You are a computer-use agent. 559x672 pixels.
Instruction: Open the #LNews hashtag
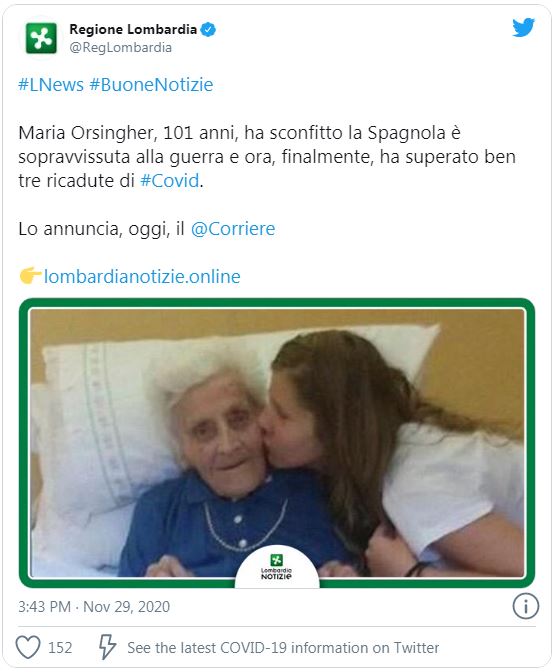(x=51, y=84)
